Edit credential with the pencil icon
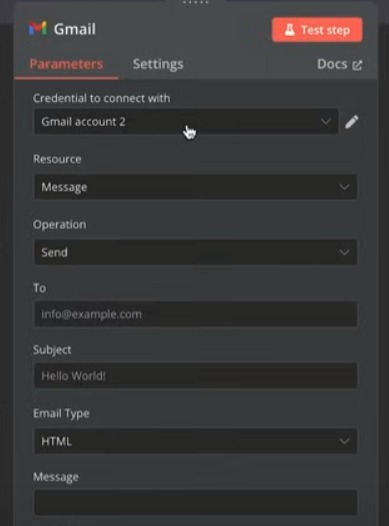389x526 pixels. click(352, 122)
